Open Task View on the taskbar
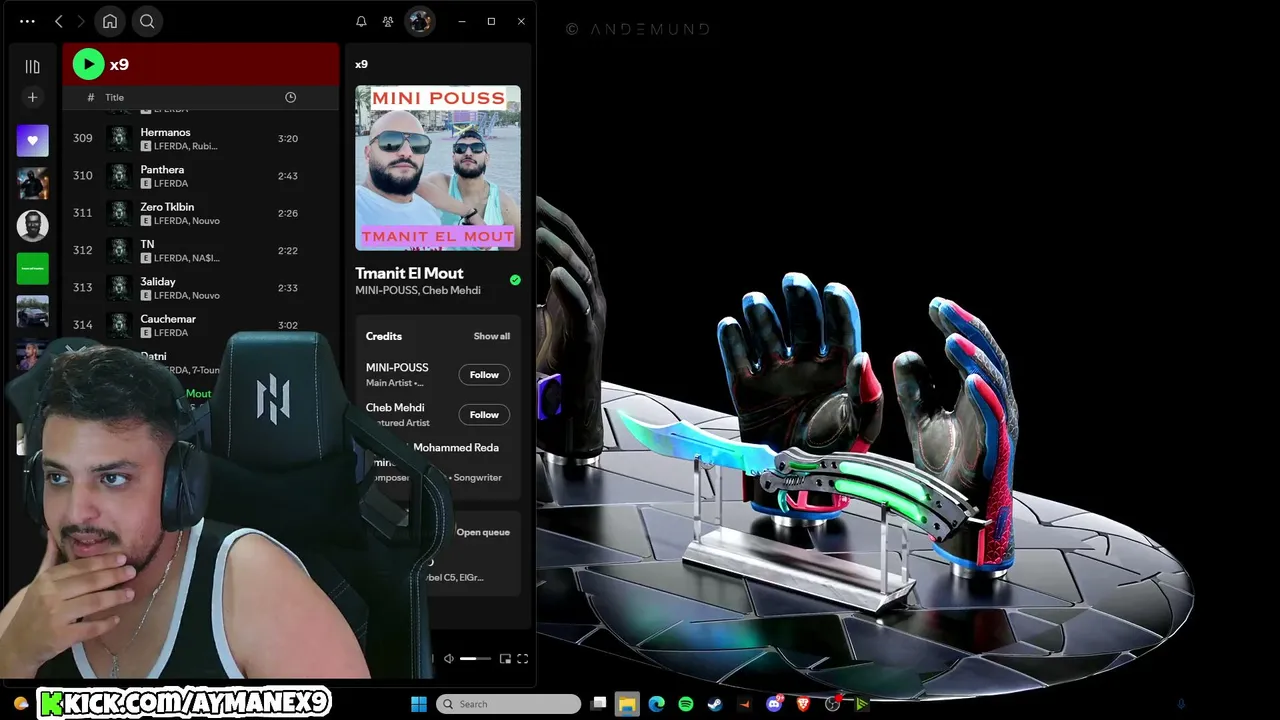This screenshot has height=720, width=1280. tap(598, 704)
